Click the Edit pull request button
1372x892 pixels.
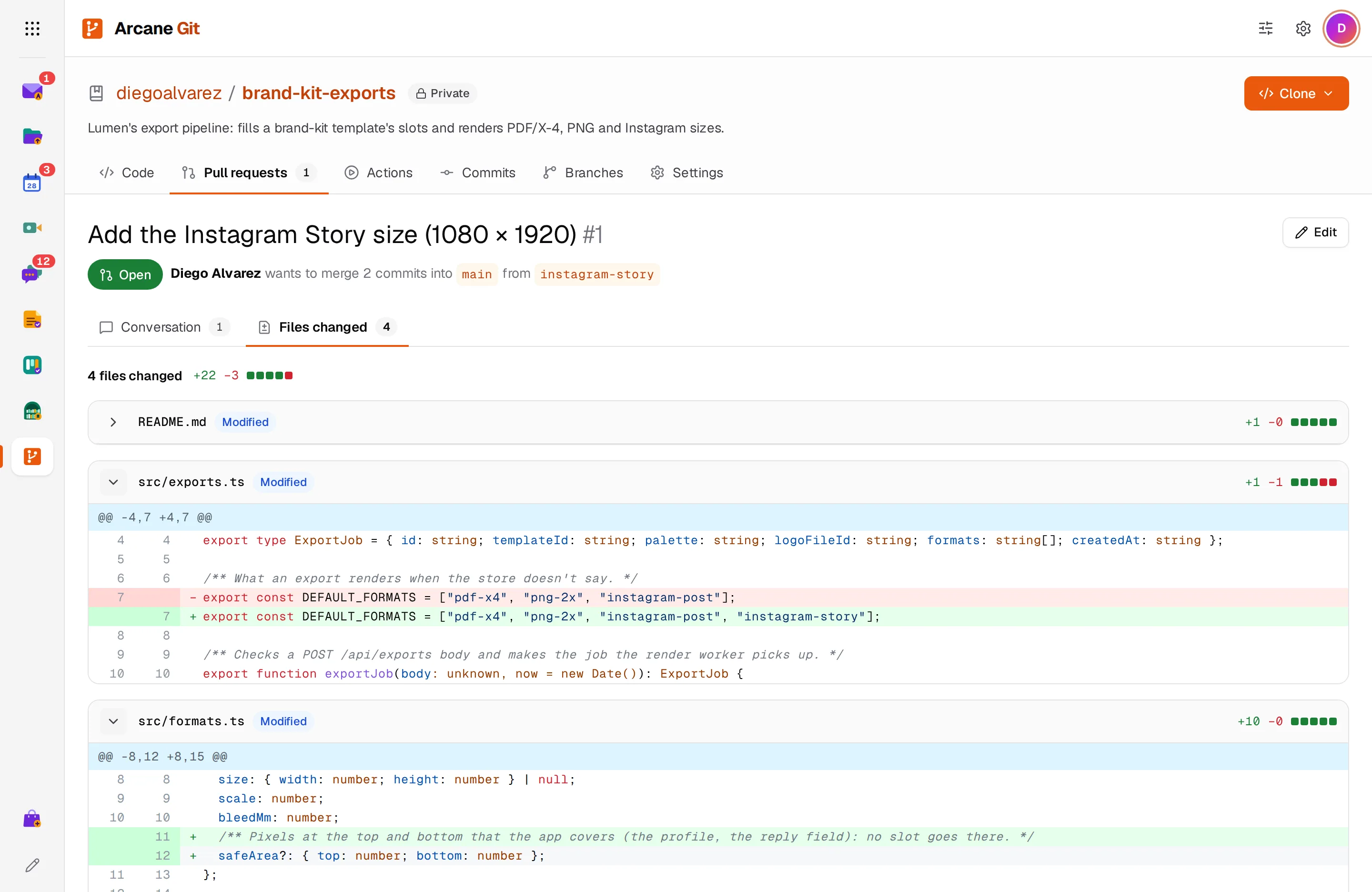click(1315, 233)
